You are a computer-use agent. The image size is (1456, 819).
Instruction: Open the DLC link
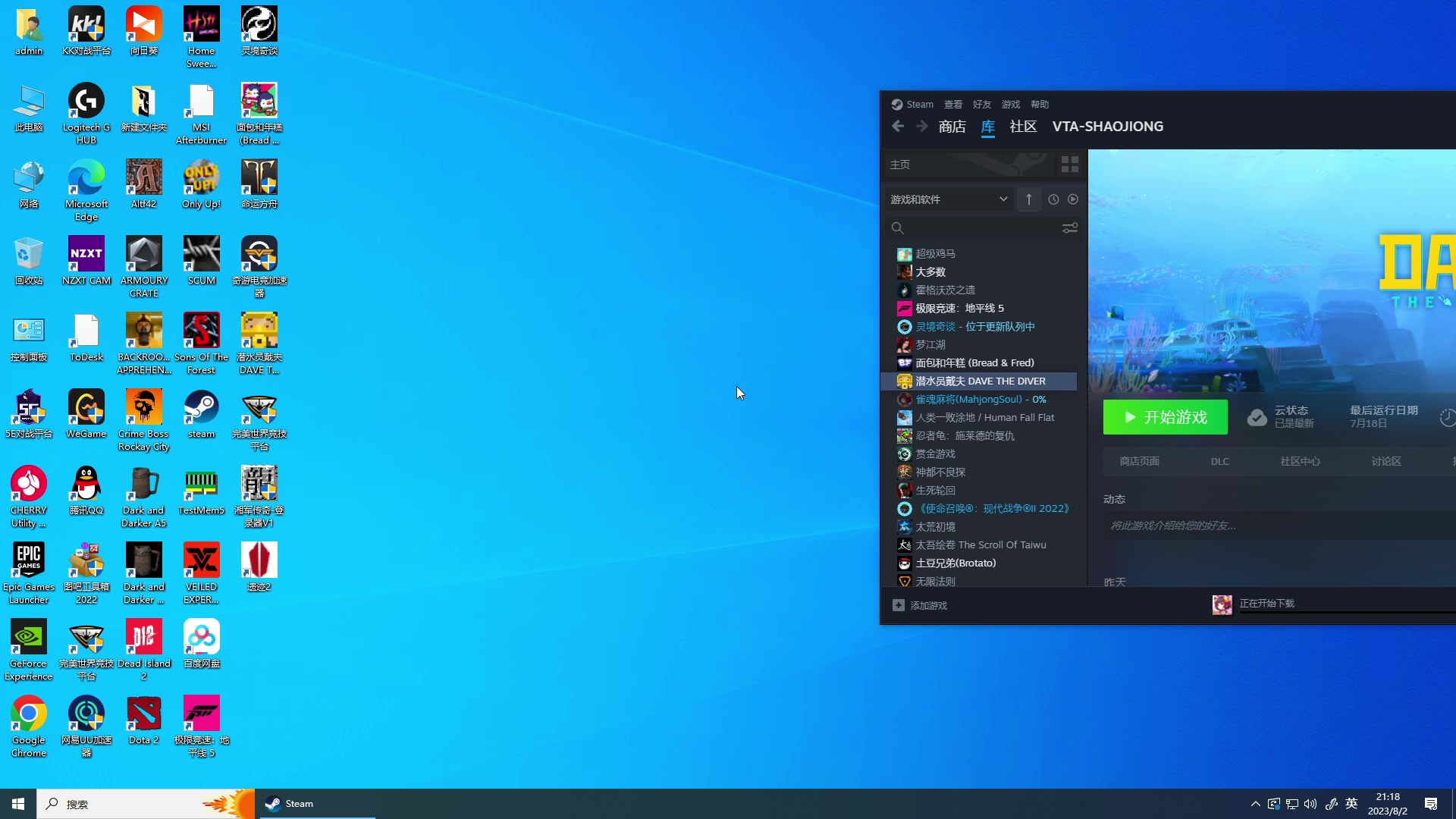point(1219,461)
